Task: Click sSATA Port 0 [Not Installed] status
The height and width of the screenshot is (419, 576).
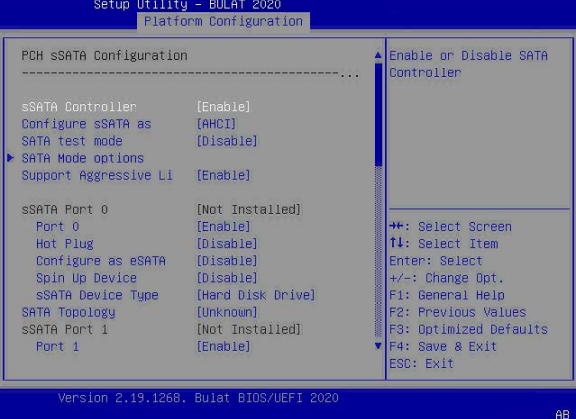Action: tap(249, 210)
